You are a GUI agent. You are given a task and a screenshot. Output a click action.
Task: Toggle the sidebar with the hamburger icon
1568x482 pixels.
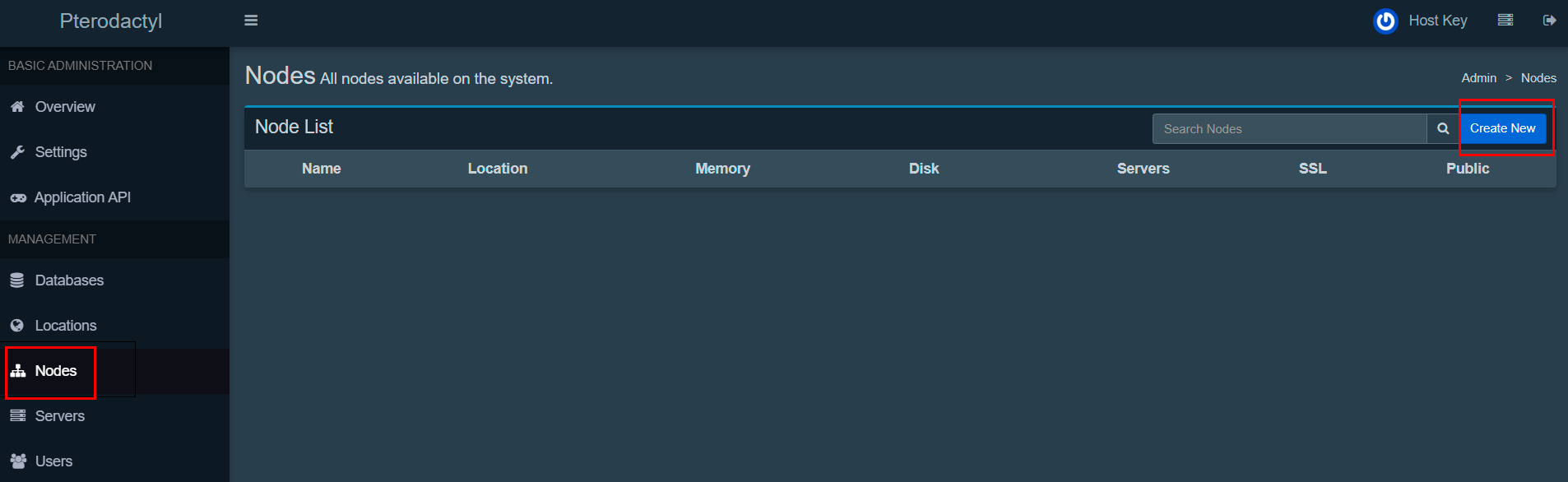click(x=251, y=21)
